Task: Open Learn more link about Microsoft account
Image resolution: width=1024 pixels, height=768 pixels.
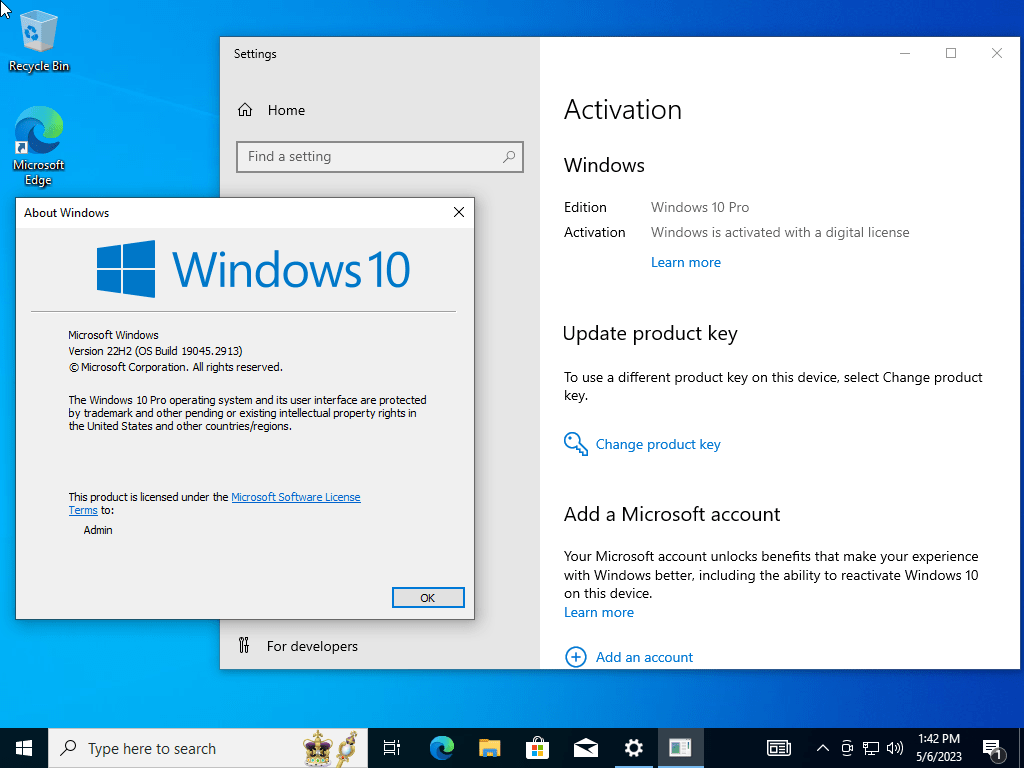Action: click(x=599, y=612)
